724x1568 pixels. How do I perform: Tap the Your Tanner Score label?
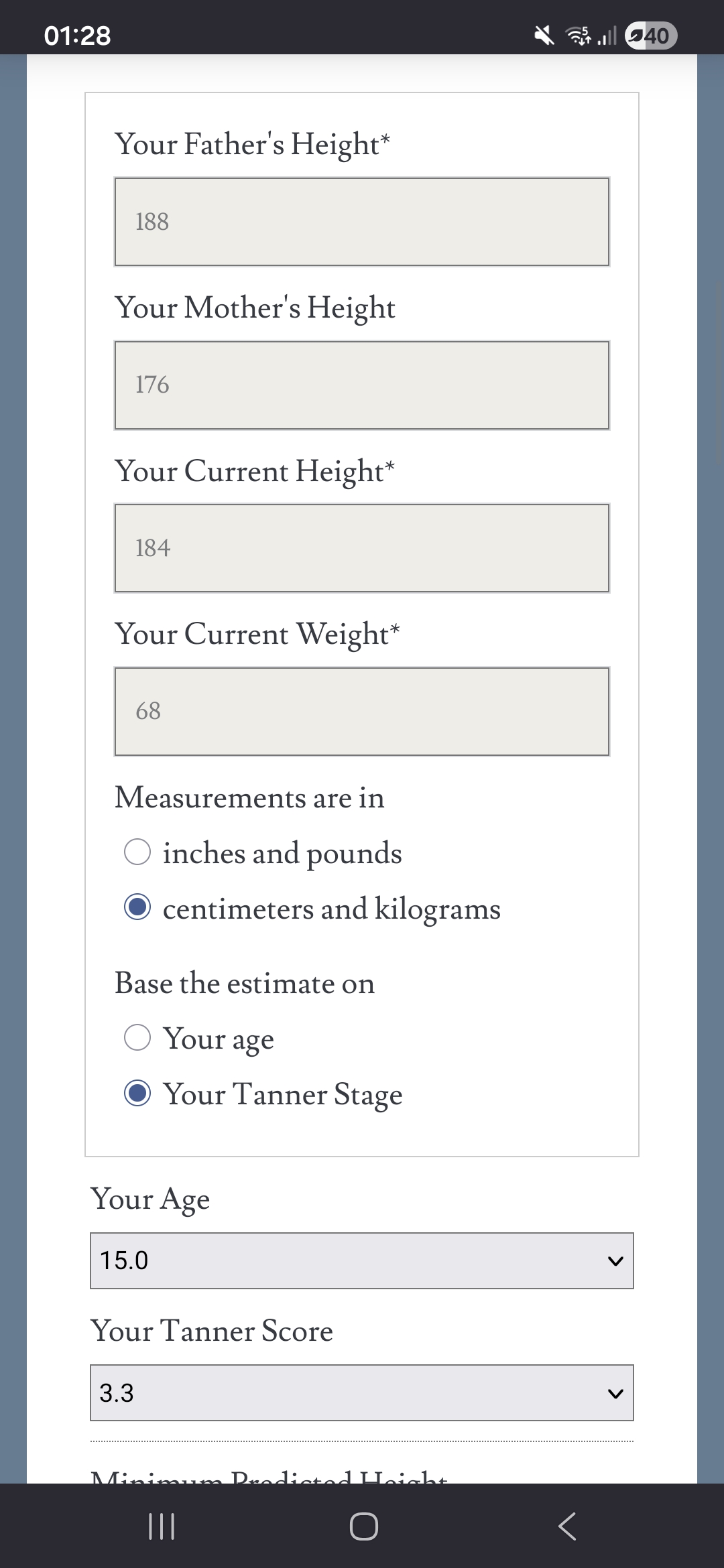click(x=212, y=1331)
